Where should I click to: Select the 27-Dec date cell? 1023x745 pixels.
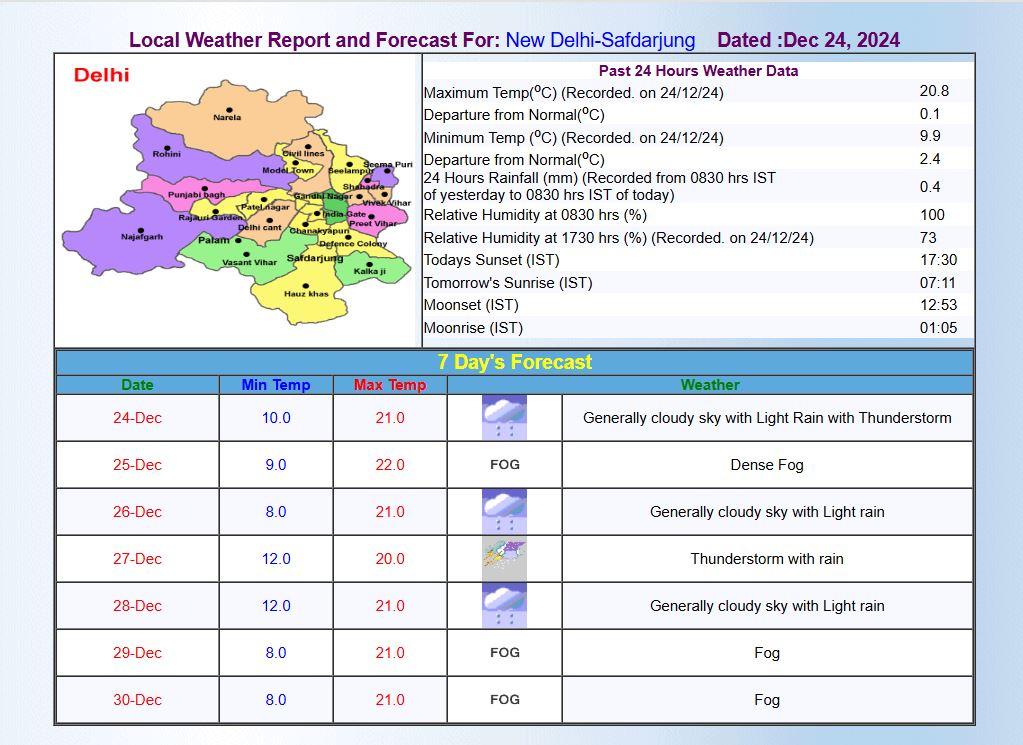(x=137, y=558)
